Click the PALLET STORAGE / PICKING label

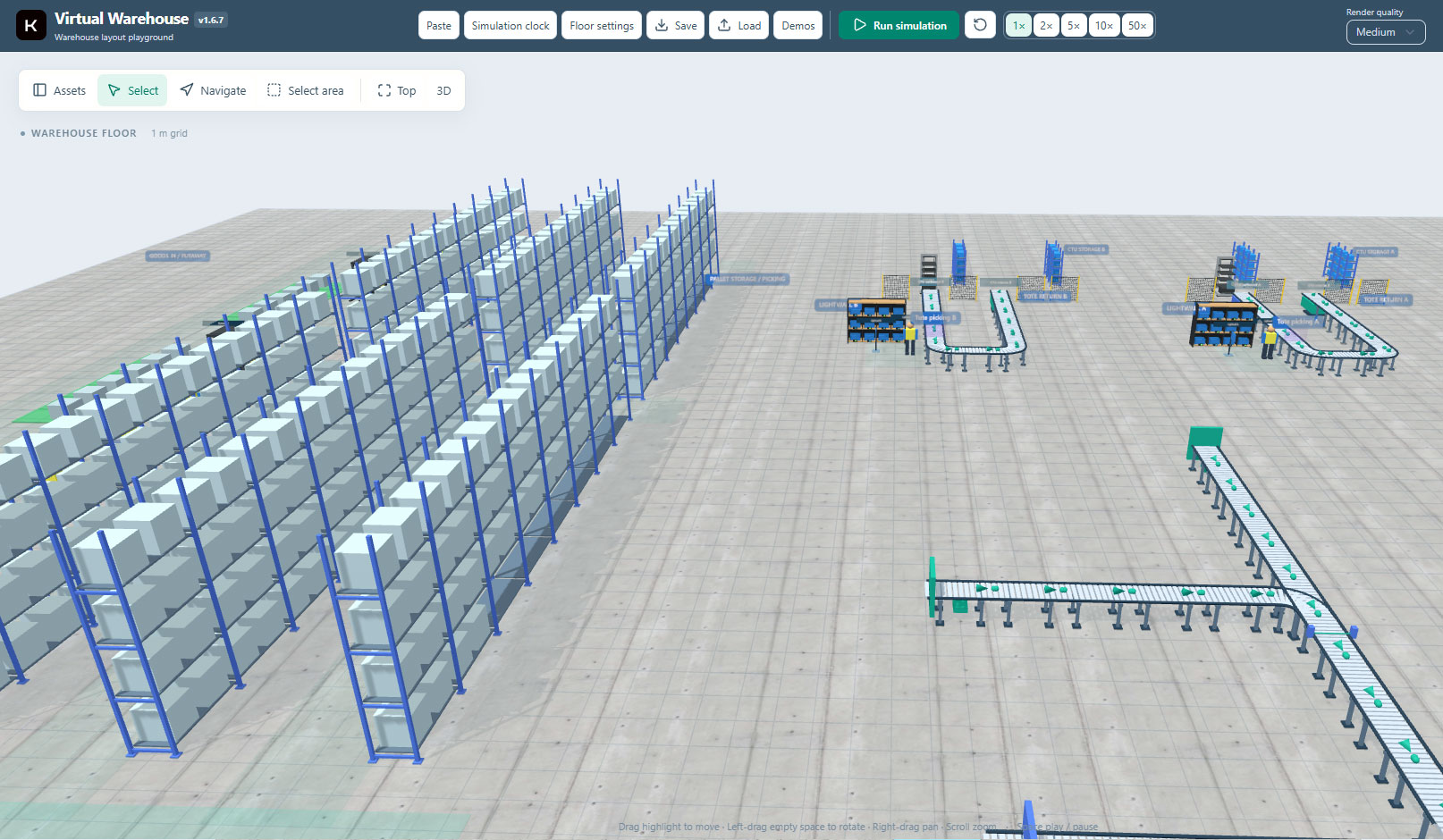749,279
